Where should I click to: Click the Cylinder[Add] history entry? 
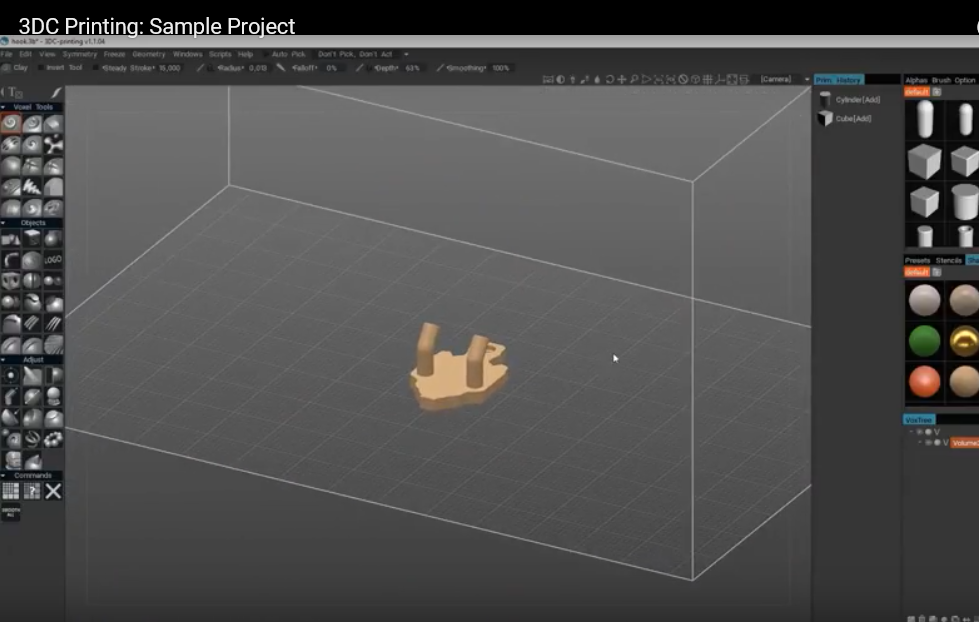click(x=850, y=99)
